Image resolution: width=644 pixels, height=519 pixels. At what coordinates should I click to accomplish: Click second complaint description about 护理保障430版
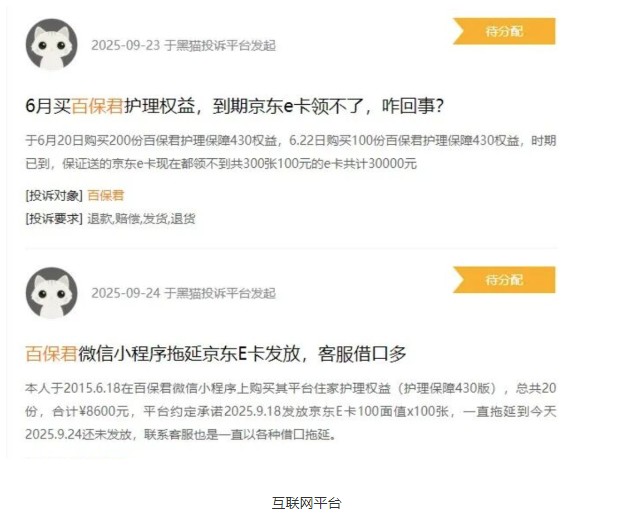(291, 411)
